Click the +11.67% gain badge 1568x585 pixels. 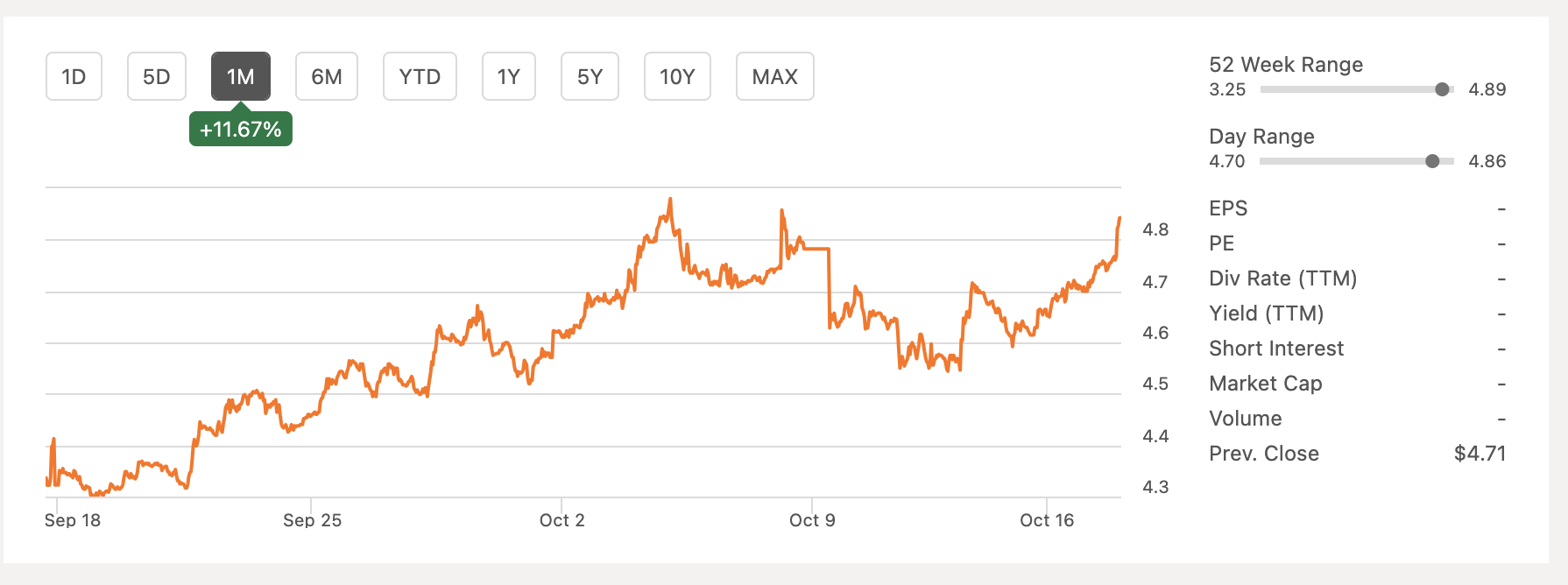click(240, 129)
